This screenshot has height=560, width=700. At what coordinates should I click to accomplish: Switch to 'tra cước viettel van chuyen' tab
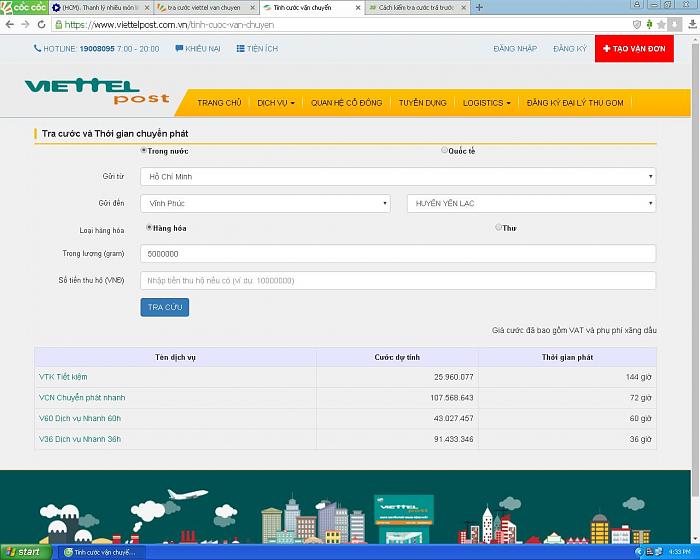click(x=203, y=8)
